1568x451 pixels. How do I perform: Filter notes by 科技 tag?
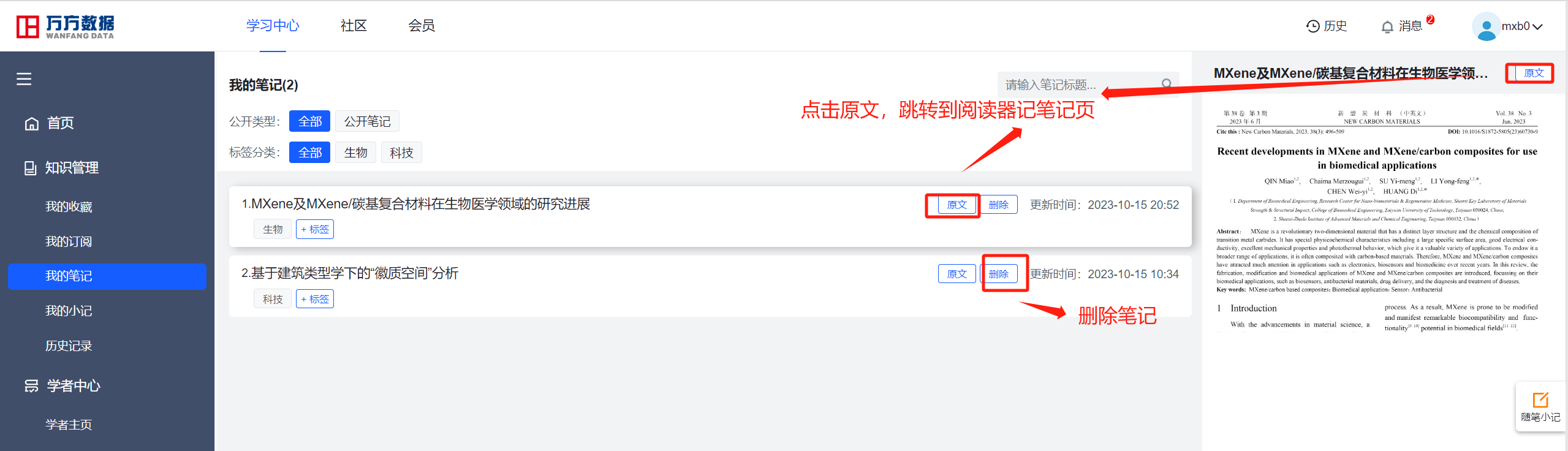pyautogui.click(x=401, y=153)
